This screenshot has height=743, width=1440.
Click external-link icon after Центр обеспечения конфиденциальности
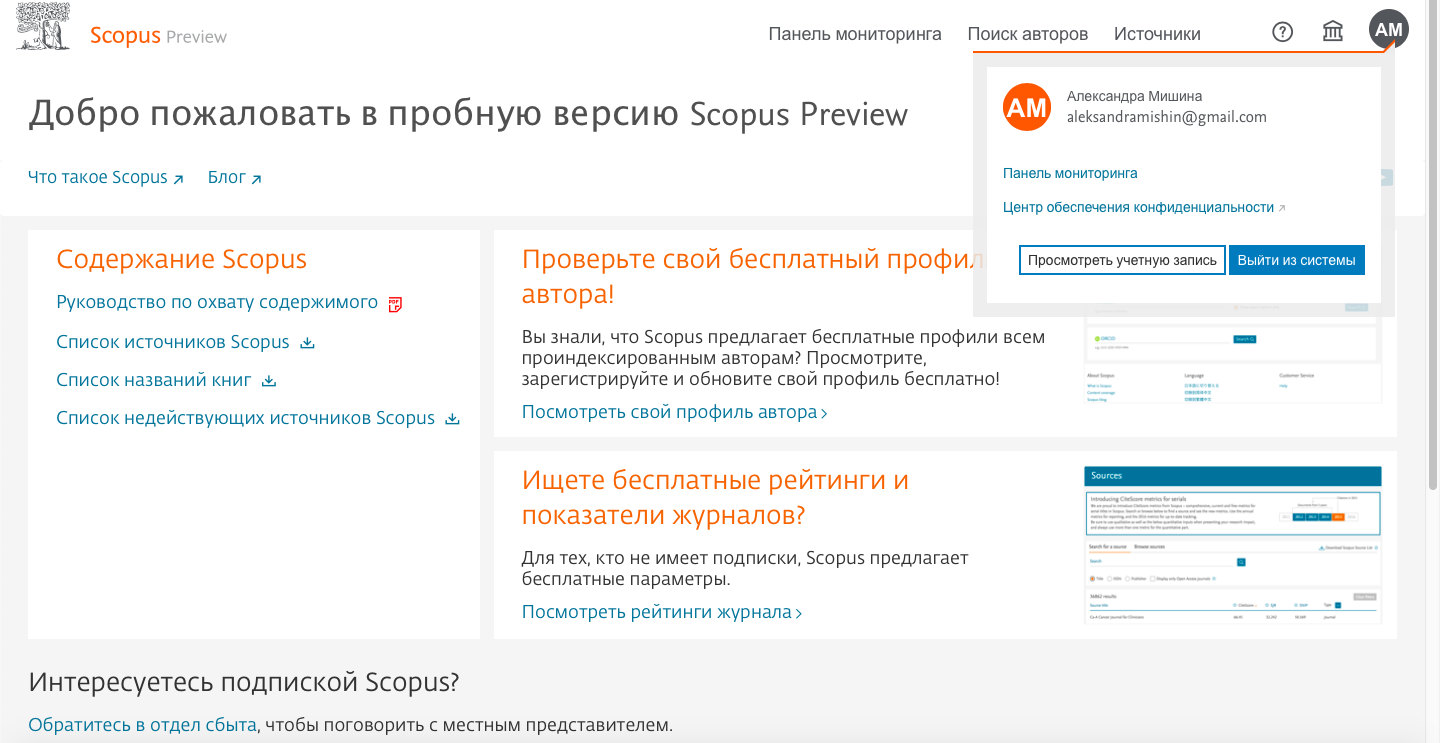pyautogui.click(x=1282, y=208)
